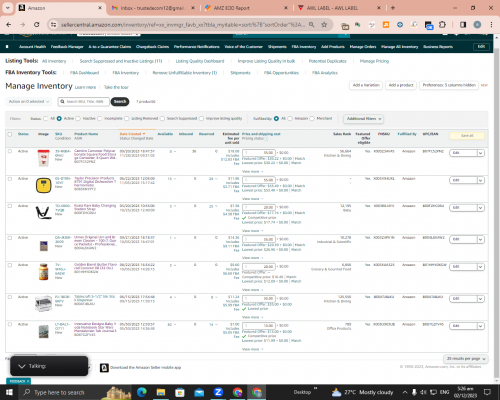Click Save all button

click(x=467, y=136)
